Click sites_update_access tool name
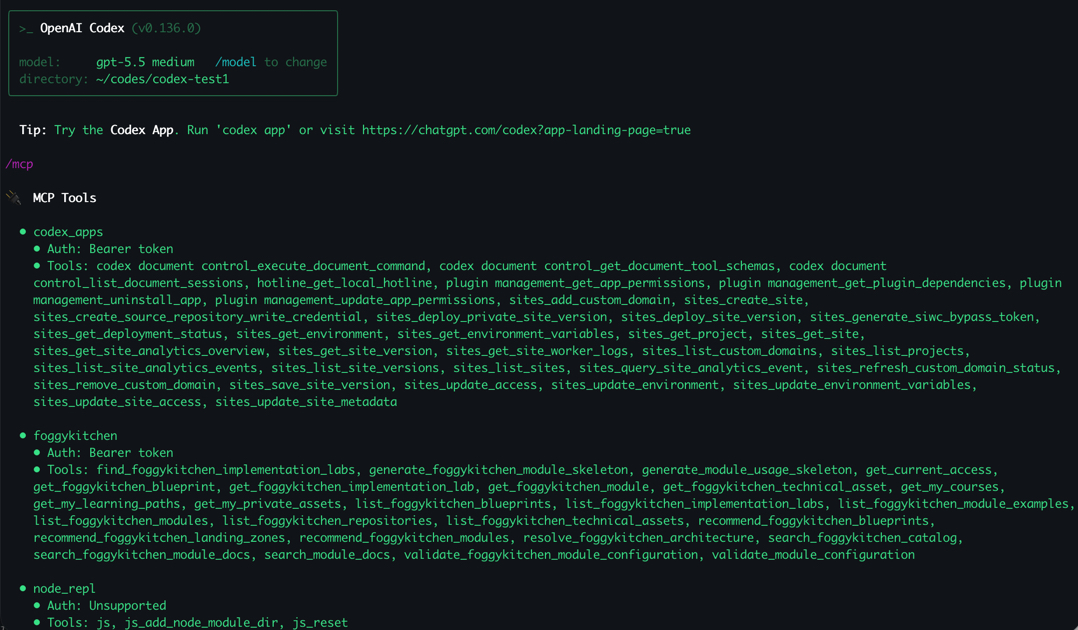The width and height of the screenshot is (1078, 630). pos(470,384)
